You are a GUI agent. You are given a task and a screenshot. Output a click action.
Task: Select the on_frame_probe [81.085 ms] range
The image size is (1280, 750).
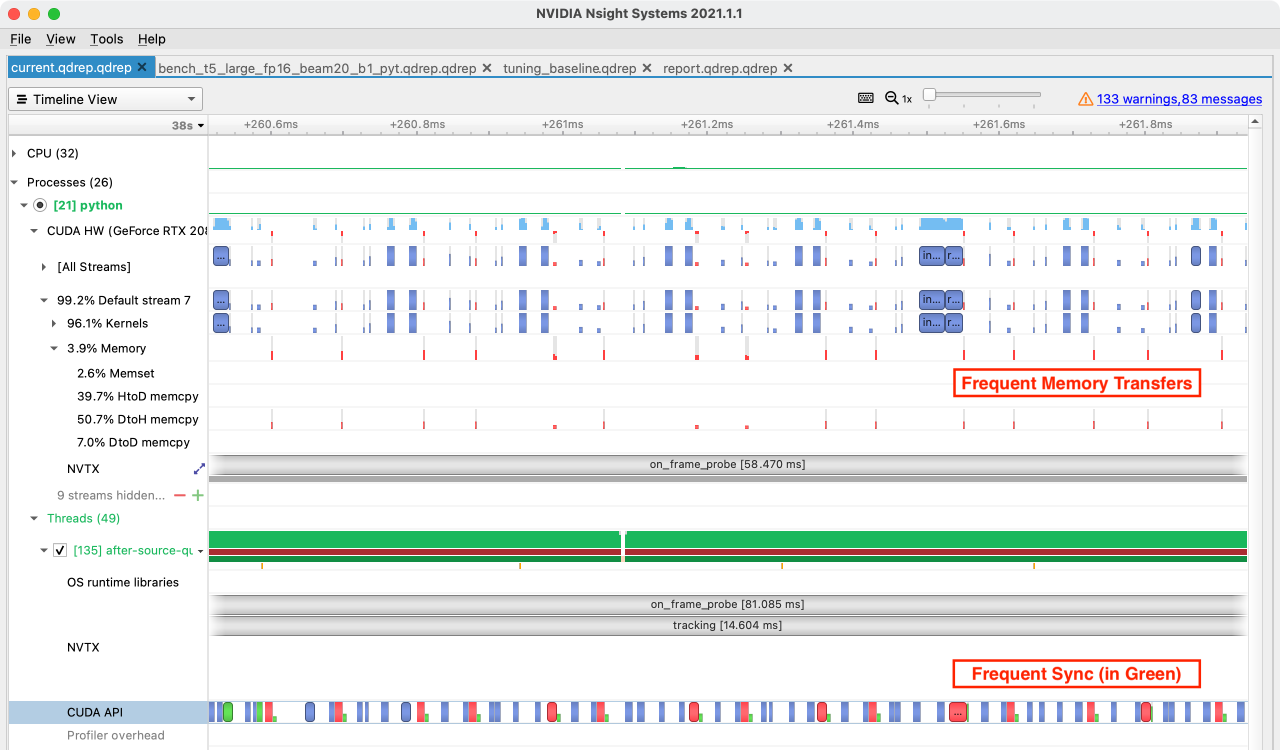pyautogui.click(x=727, y=604)
